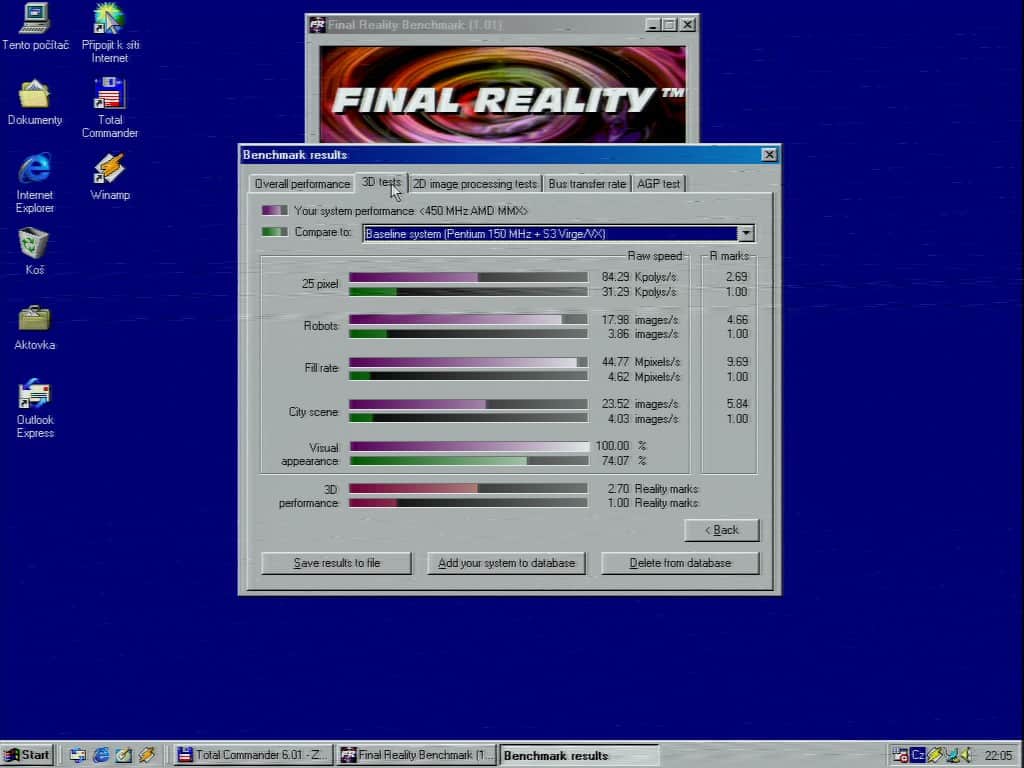The image size is (1024, 768).
Task: Open the Start menu
Action: (27, 755)
